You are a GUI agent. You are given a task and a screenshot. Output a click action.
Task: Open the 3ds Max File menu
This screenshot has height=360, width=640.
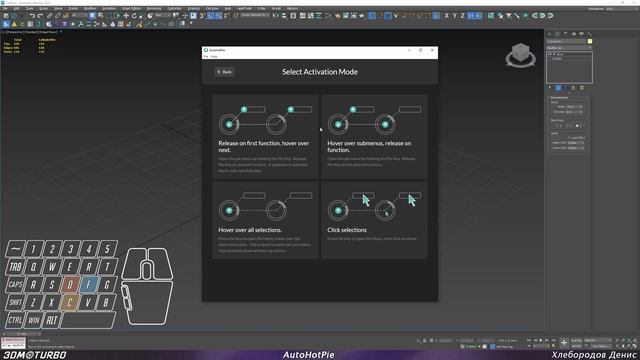pos(5,8)
